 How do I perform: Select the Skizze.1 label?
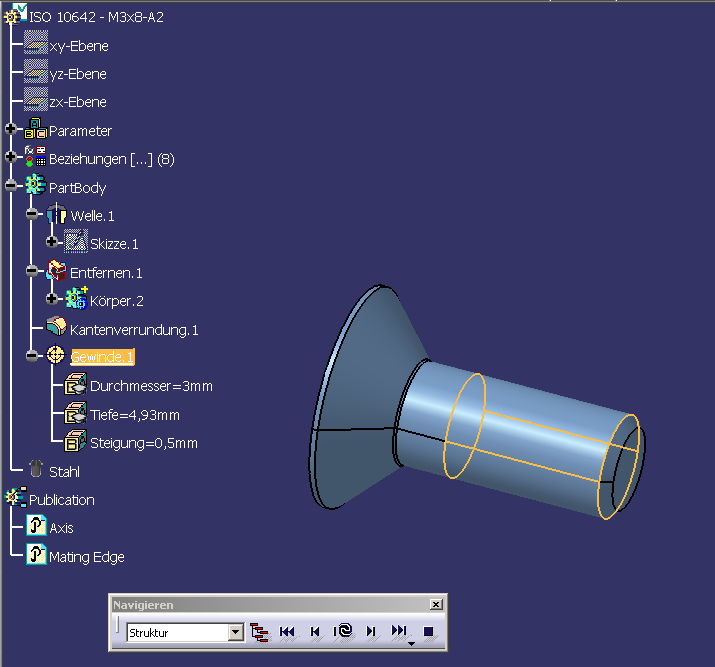point(114,244)
